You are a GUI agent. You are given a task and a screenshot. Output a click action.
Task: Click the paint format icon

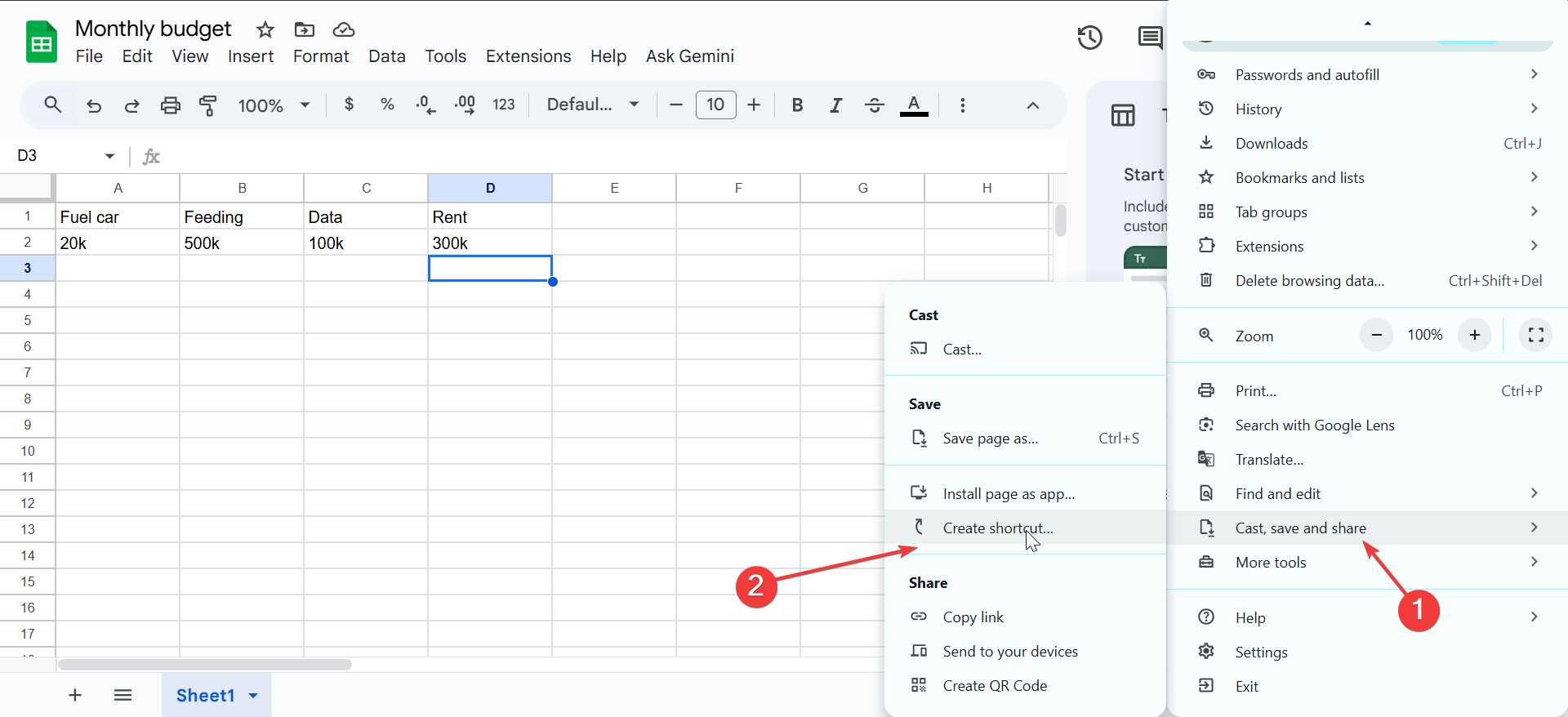click(x=208, y=105)
